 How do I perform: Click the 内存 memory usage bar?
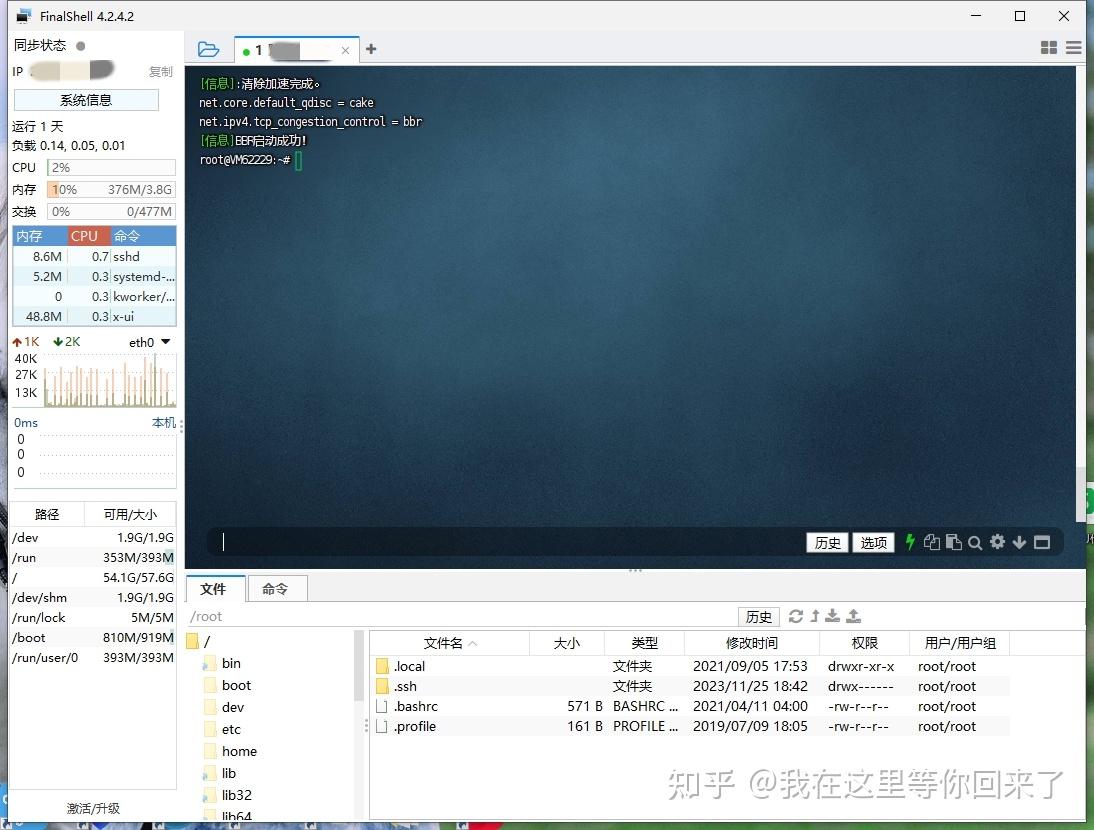coord(111,190)
